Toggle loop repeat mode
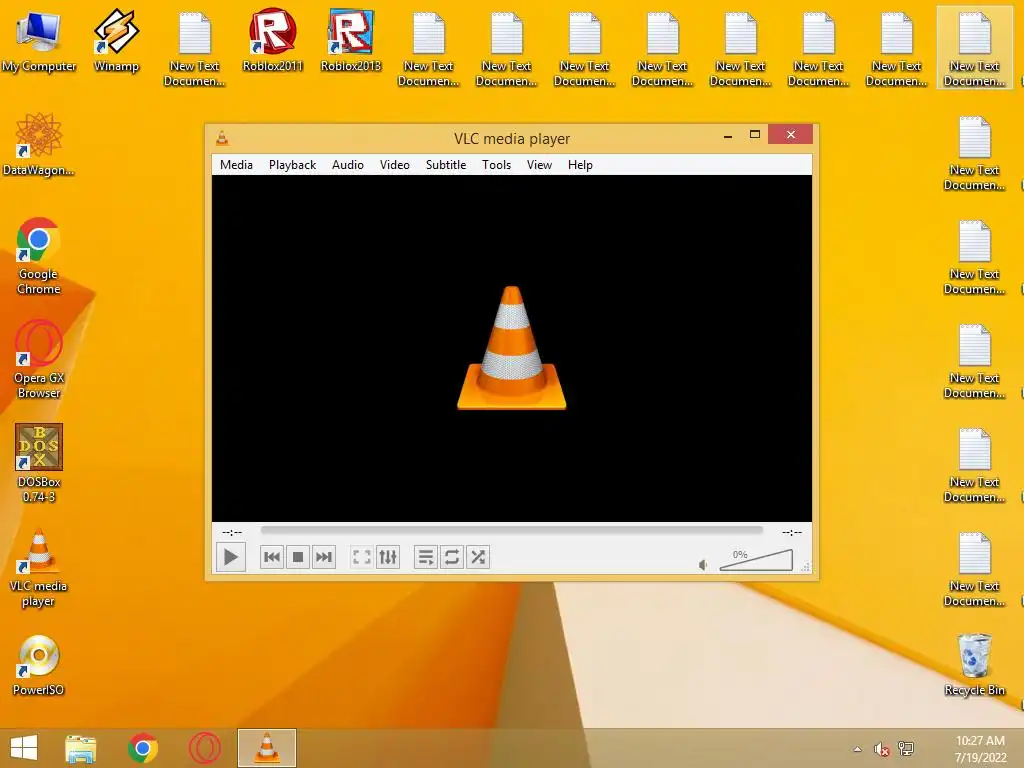This screenshot has height=768, width=1024. coord(452,557)
